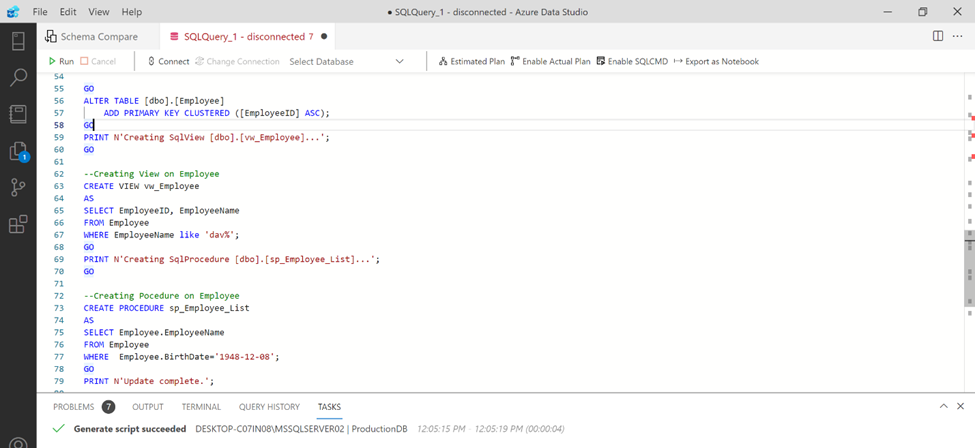This screenshot has width=975, height=448.
Task: Open the Search icon in sidebar
Action: [18, 78]
